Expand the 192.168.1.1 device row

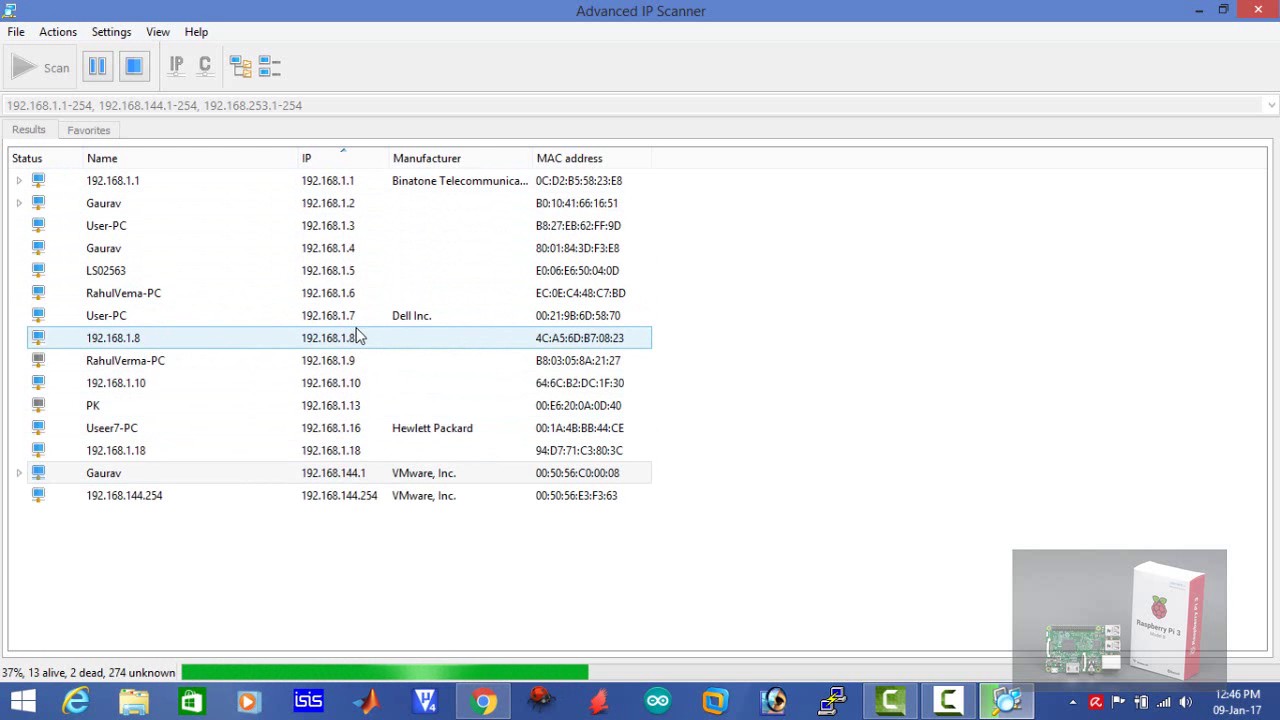point(19,181)
